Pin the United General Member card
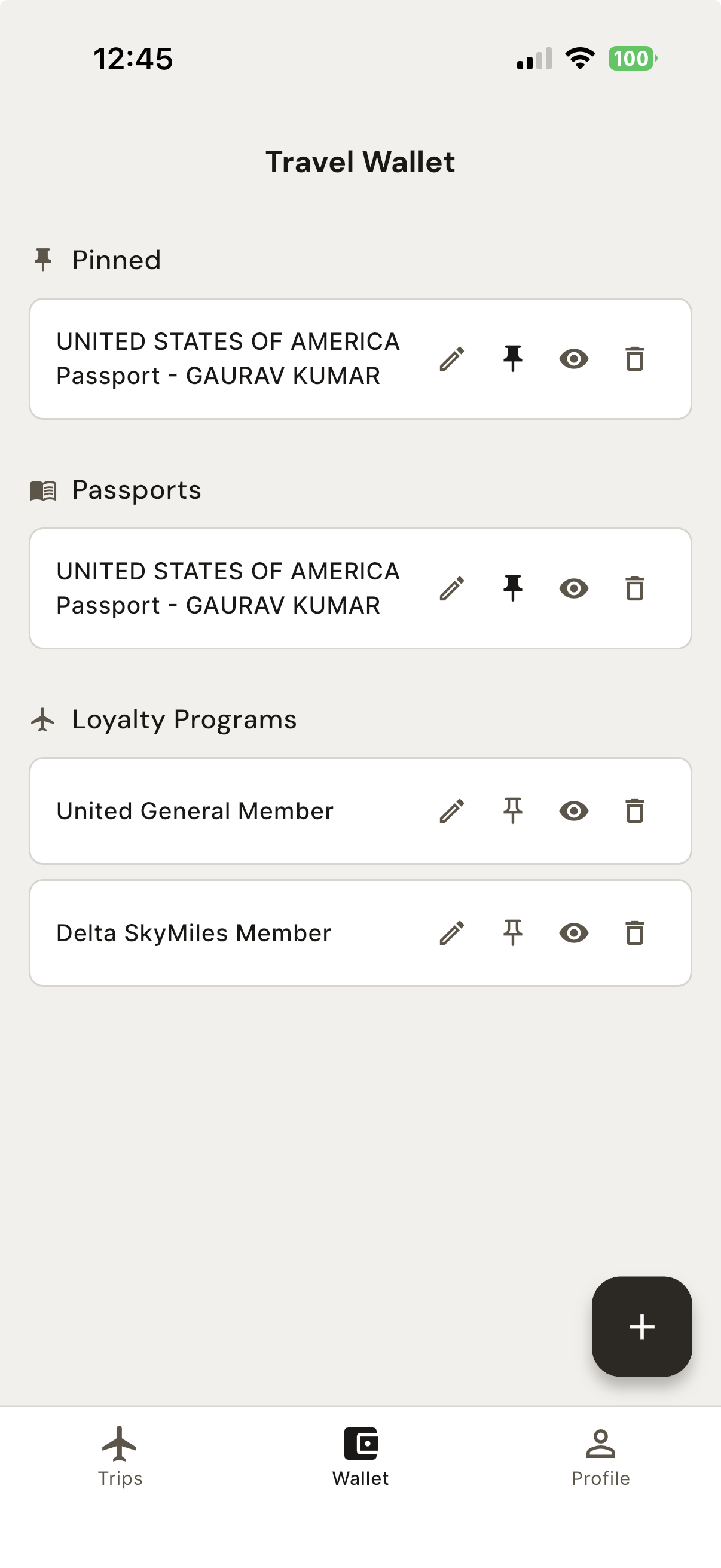Image resolution: width=721 pixels, height=1568 pixels. click(513, 811)
